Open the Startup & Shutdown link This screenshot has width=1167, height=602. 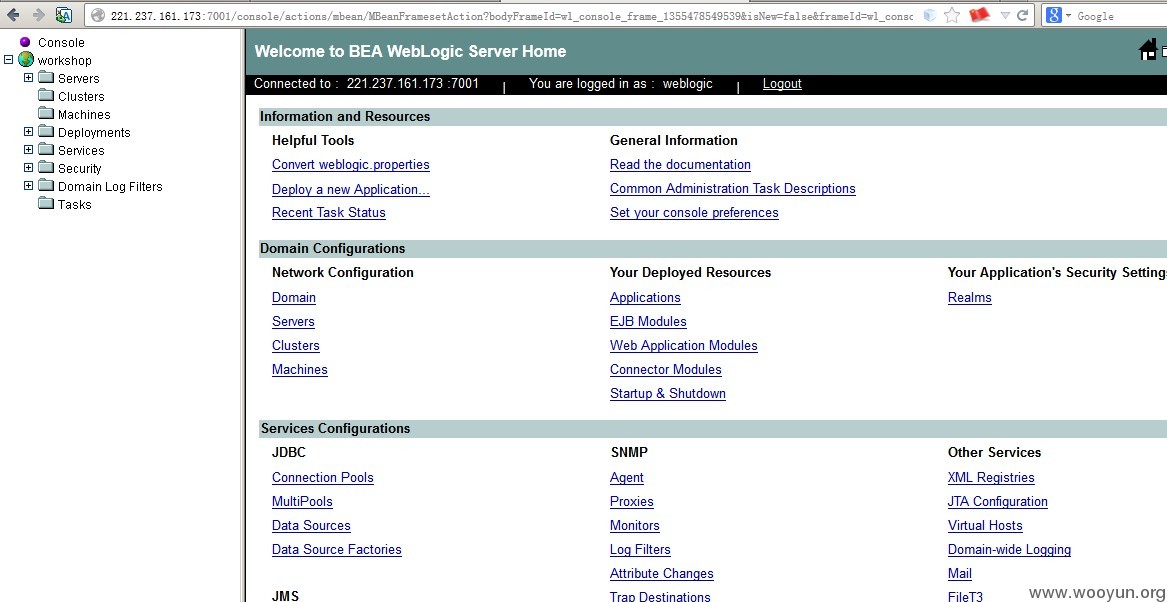pos(668,394)
